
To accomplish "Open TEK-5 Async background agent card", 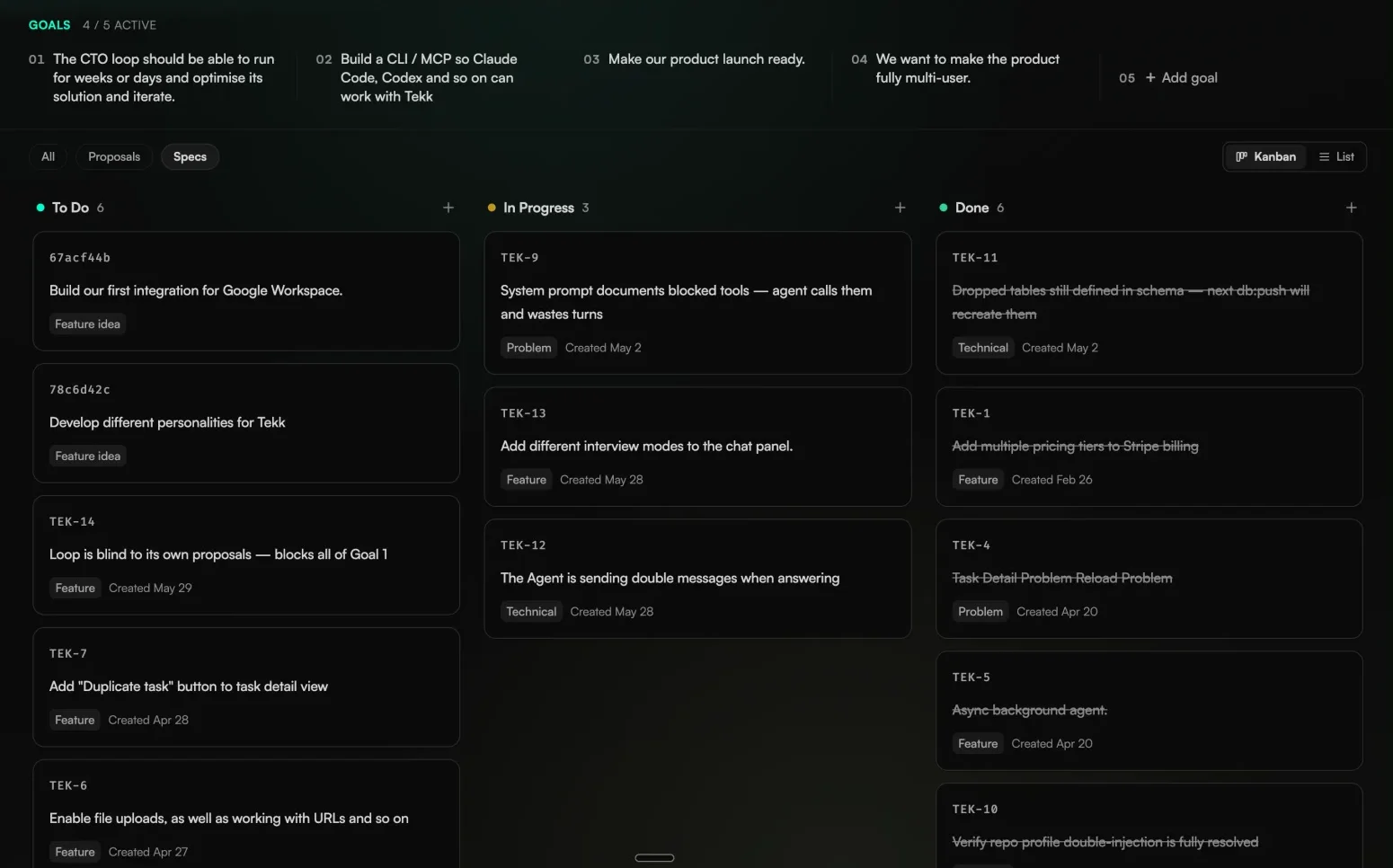I will (1149, 711).
